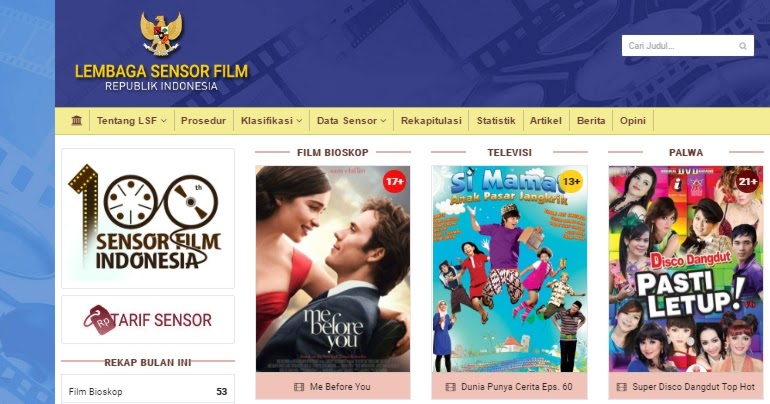Viewport: 770px width, 404px height.
Task: Click film icon beside Dunia Punya Cerita
Action: click(x=450, y=387)
